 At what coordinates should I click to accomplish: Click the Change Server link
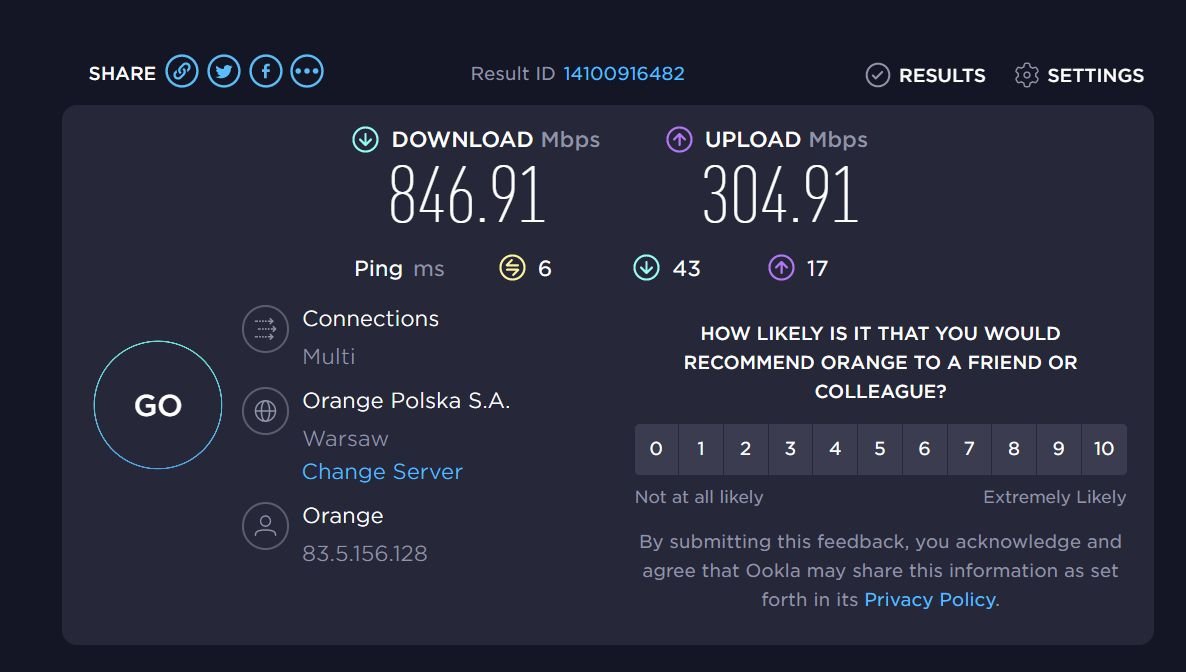tap(382, 471)
